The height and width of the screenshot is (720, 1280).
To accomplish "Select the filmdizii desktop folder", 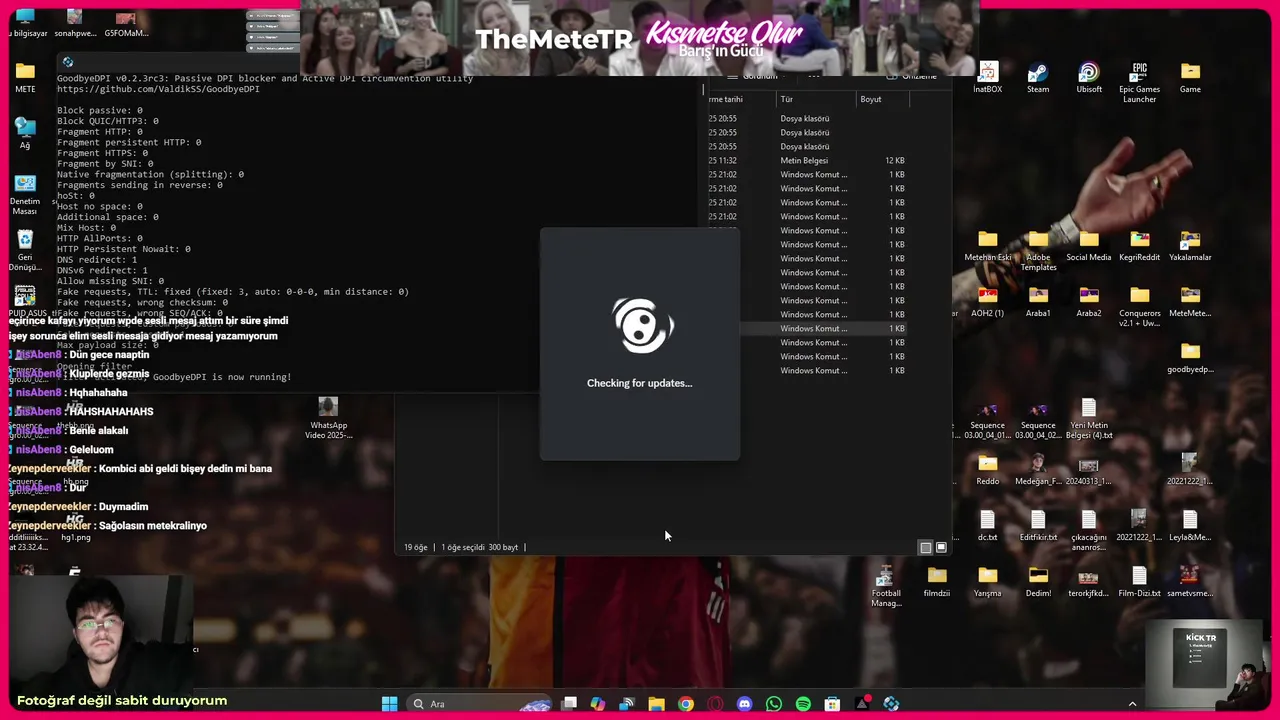I will point(936,582).
